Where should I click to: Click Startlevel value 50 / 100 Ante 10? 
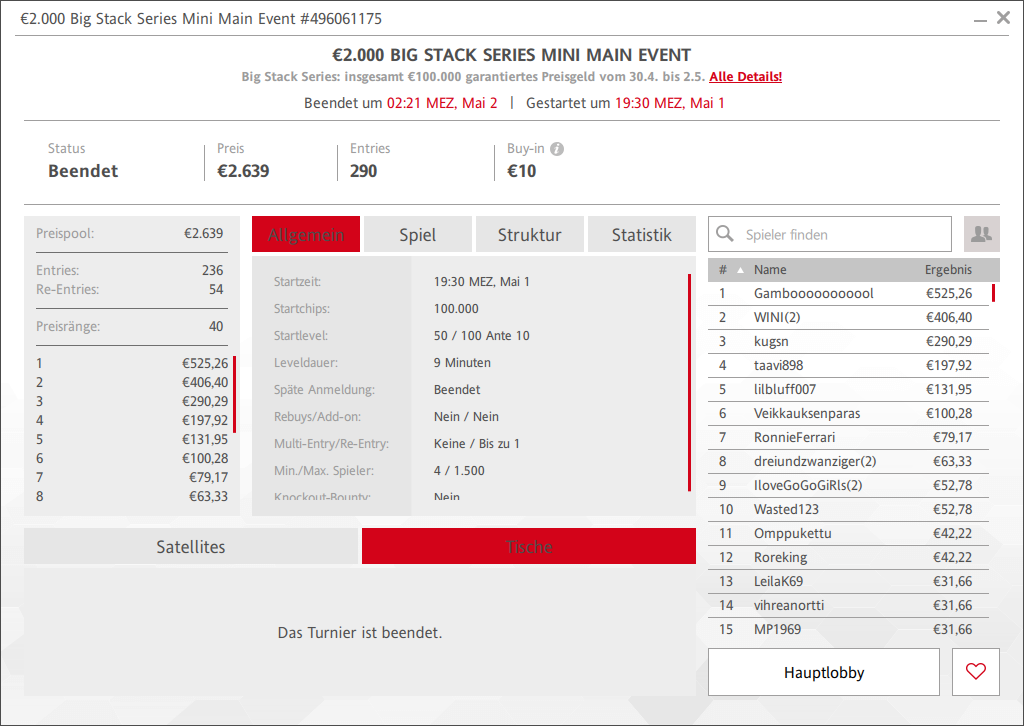pyautogui.click(x=481, y=336)
